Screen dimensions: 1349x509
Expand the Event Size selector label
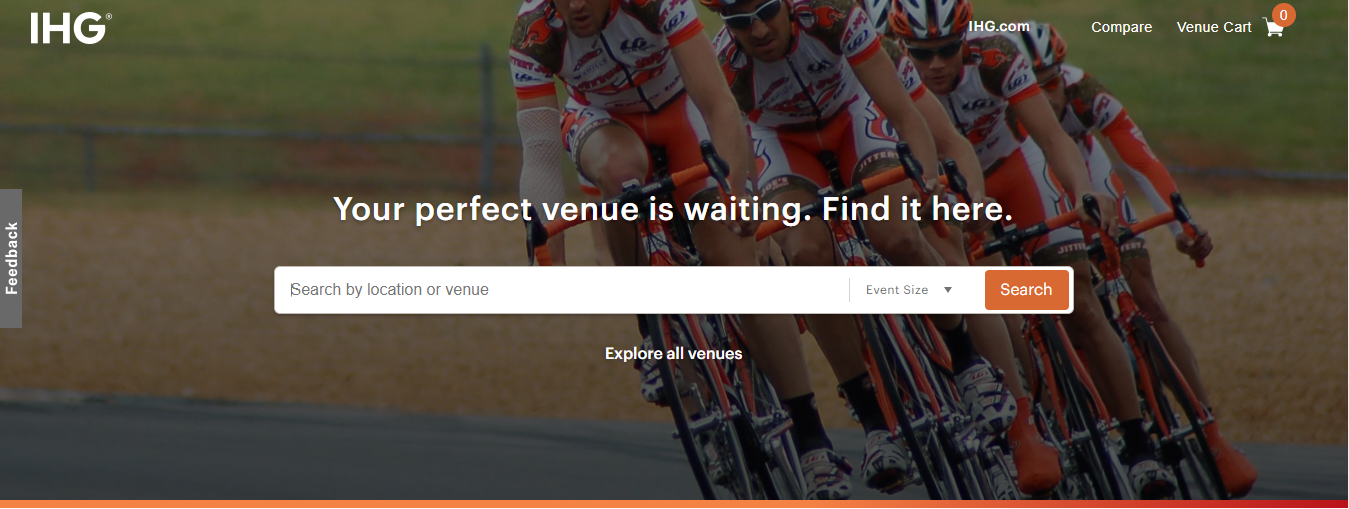897,290
